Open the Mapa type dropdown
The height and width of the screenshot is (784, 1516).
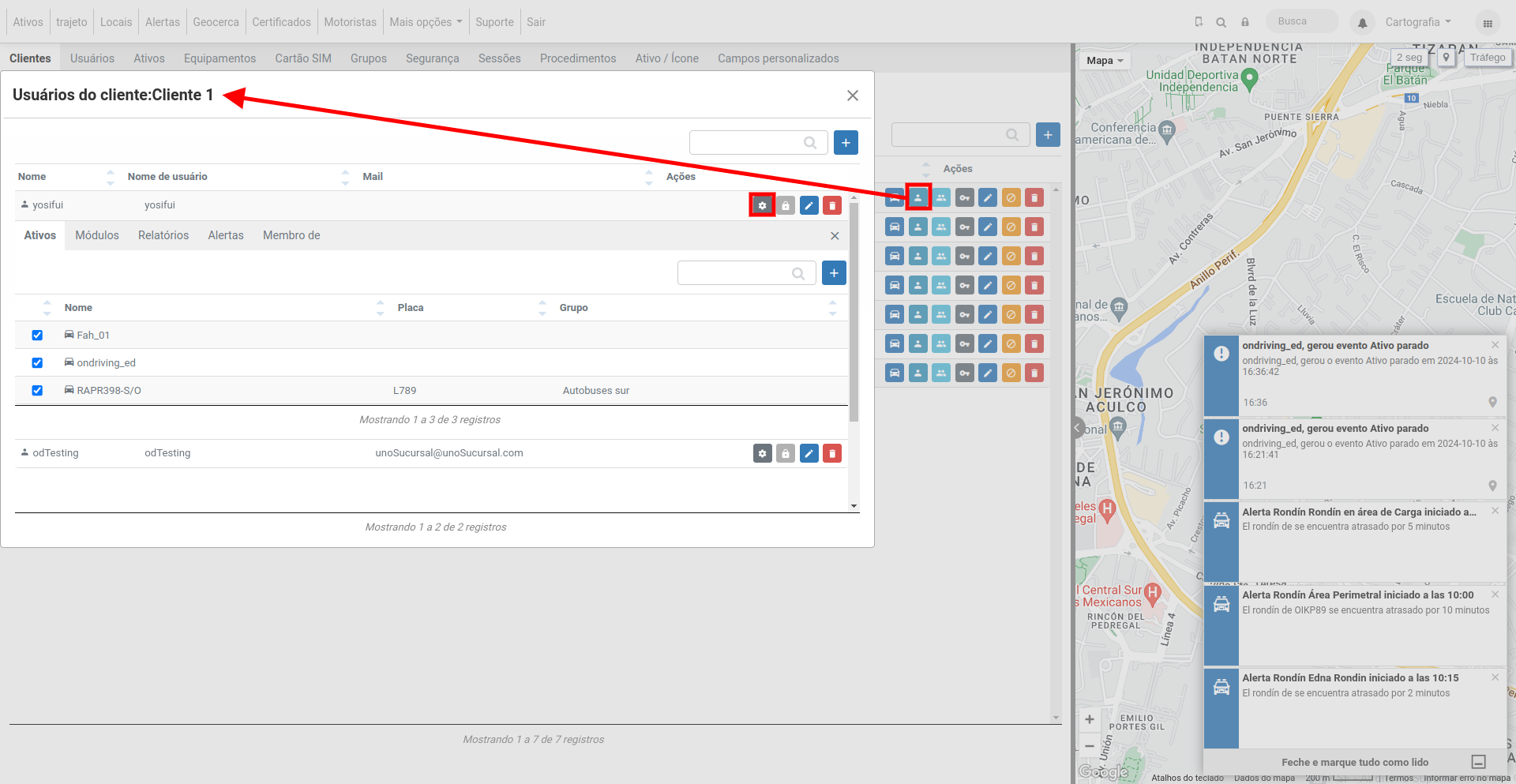coord(1105,61)
